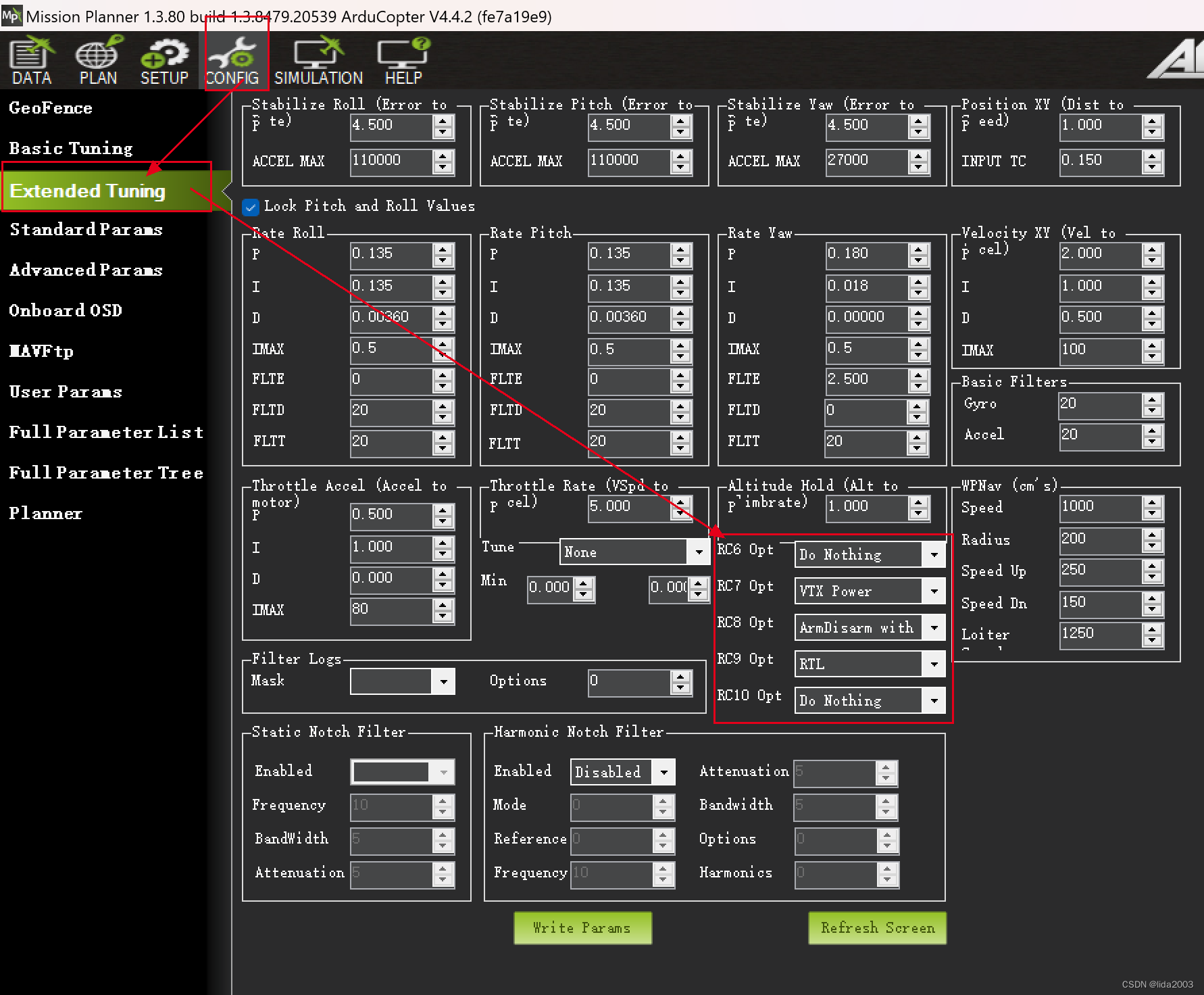
Task: Click the Mission Planner title bar icon
Action: tap(11, 15)
